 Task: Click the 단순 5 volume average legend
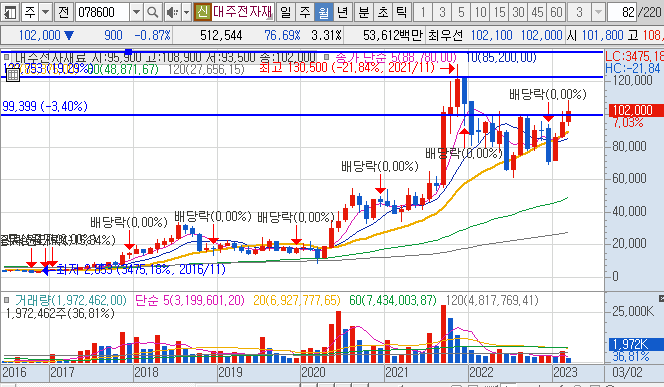190,301
